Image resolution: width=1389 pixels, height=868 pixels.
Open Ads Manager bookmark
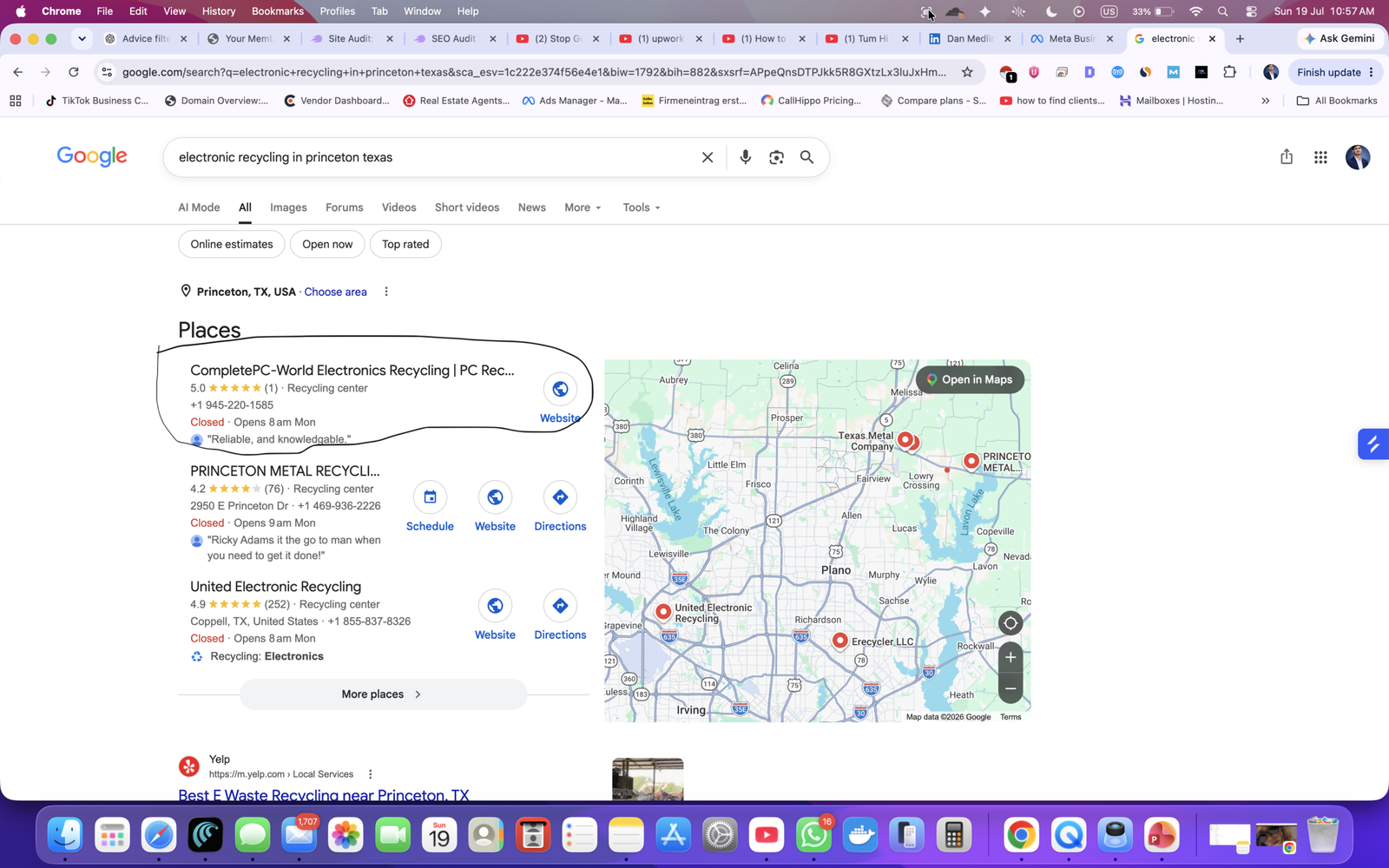pyautogui.click(x=575, y=101)
